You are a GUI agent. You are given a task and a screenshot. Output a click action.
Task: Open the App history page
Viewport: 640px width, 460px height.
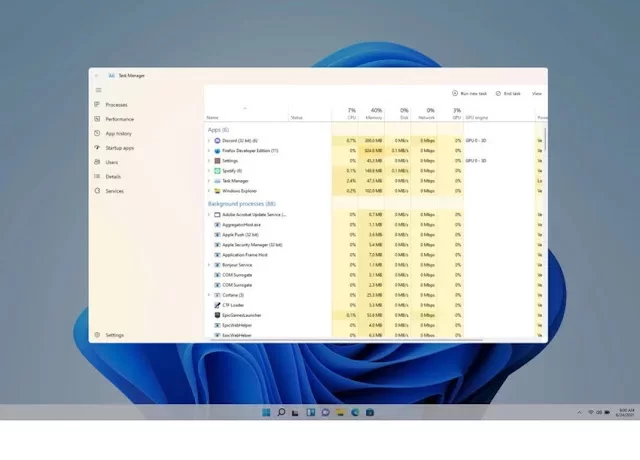118,133
